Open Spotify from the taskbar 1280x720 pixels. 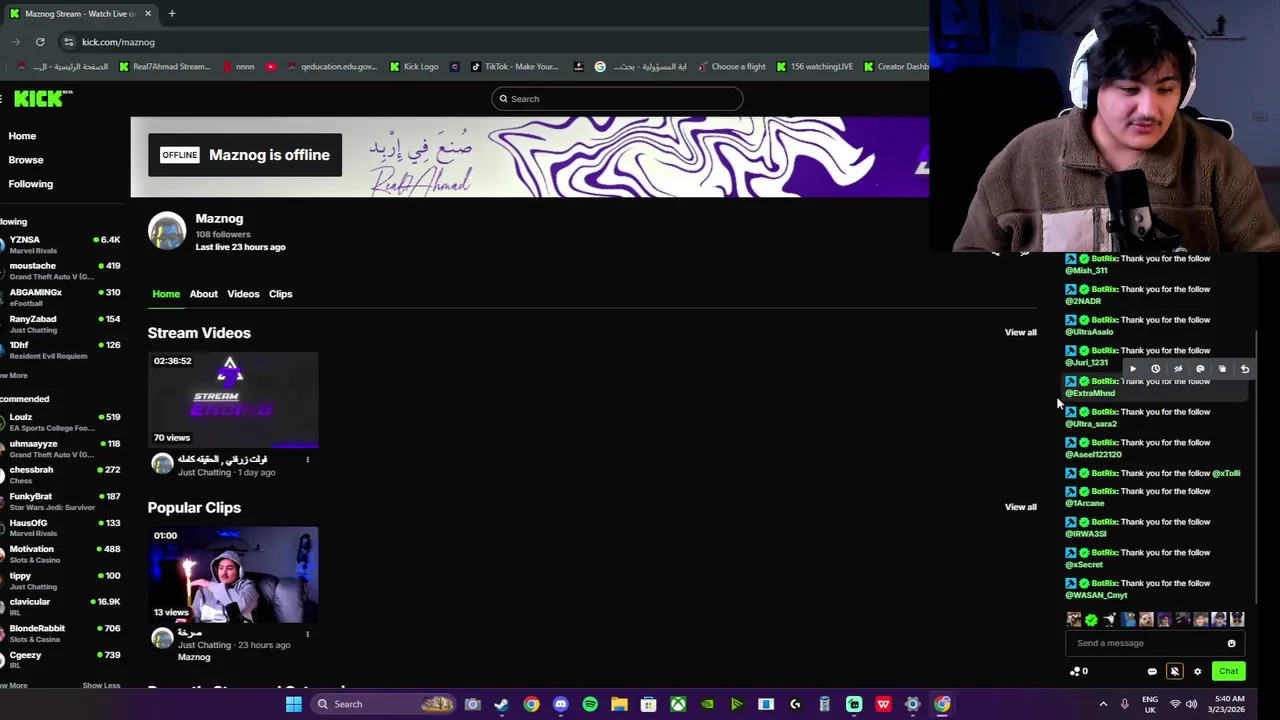coord(590,704)
